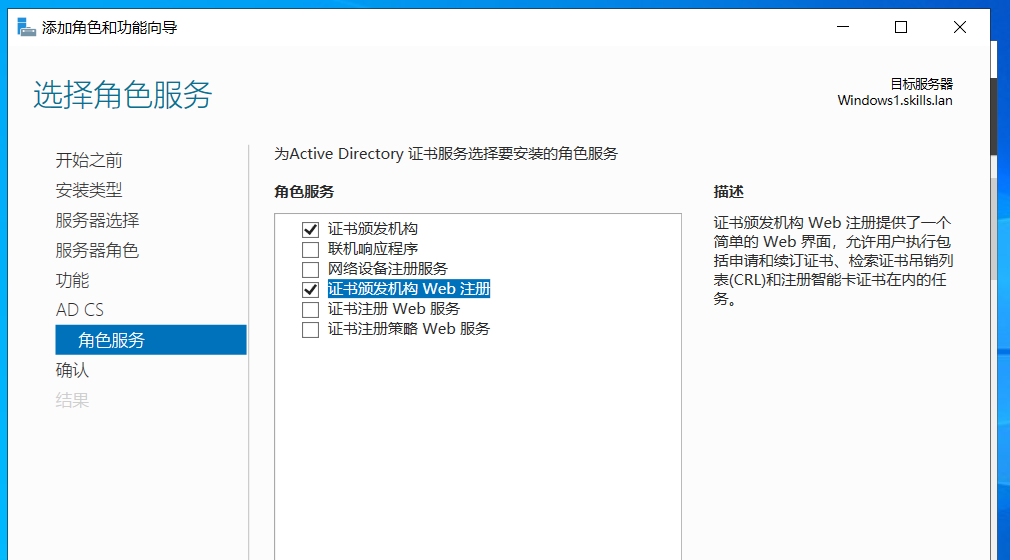
Task: Check the 证书注册 Web 服务 checkbox
Action: tap(310, 309)
